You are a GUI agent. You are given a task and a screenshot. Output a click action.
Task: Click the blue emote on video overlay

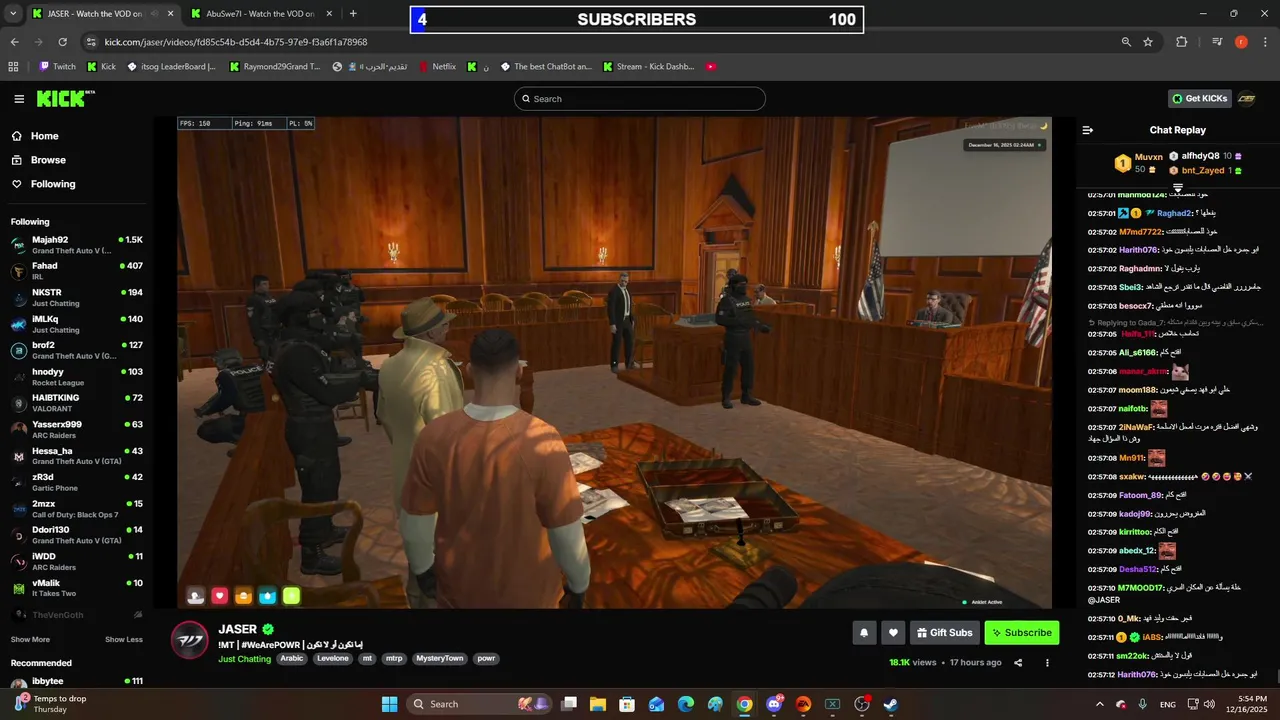click(267, 596)
